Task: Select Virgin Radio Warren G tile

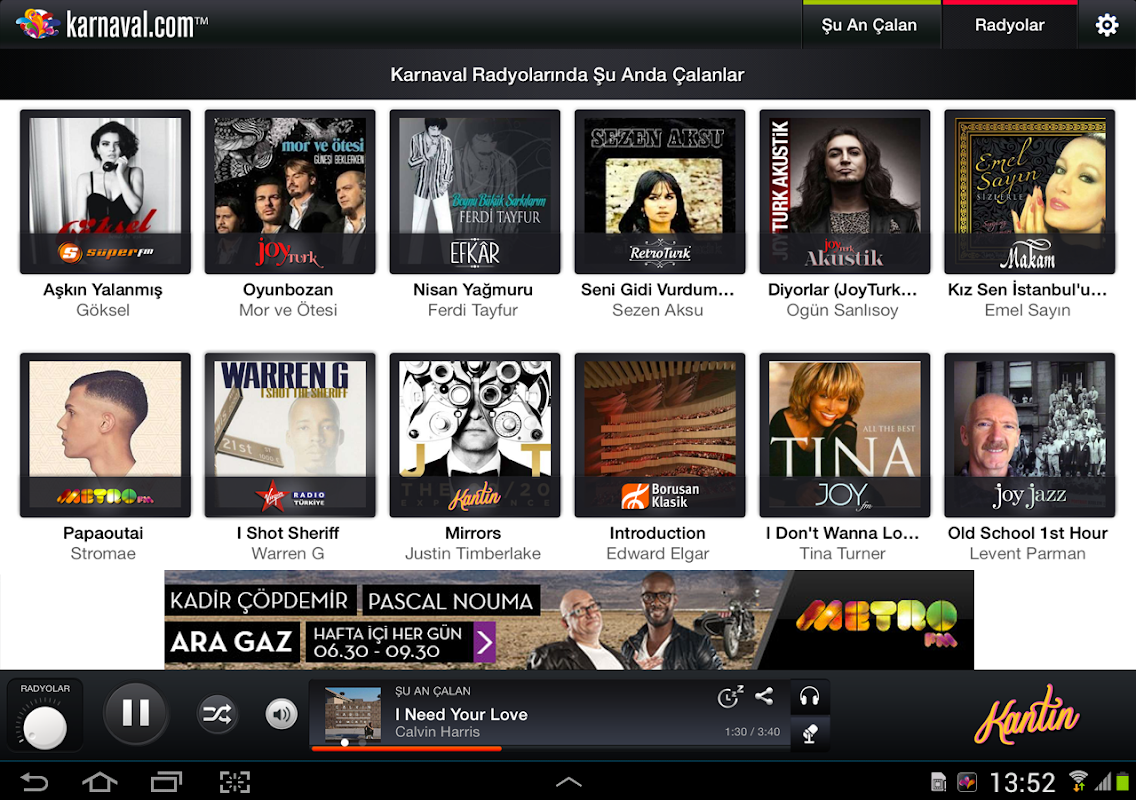Action: pyautogui.click(x=290, y=435)
